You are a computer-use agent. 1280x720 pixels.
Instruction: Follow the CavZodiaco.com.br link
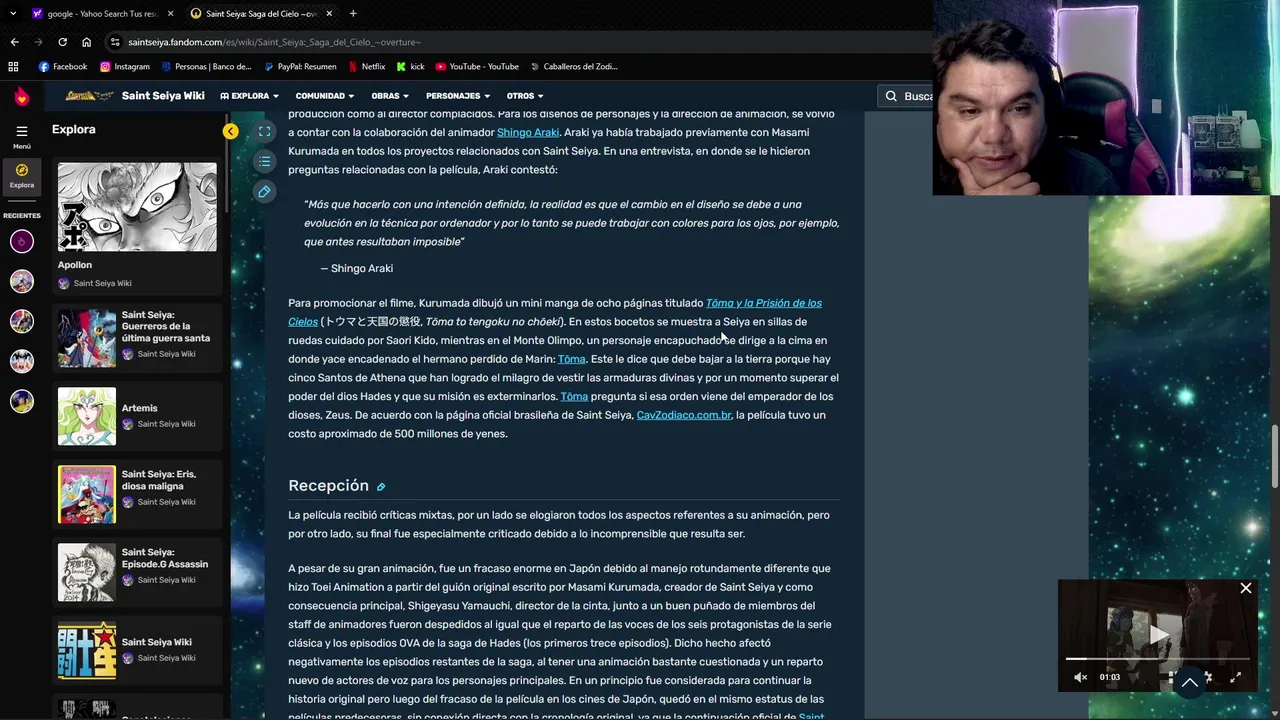point(684,415)
